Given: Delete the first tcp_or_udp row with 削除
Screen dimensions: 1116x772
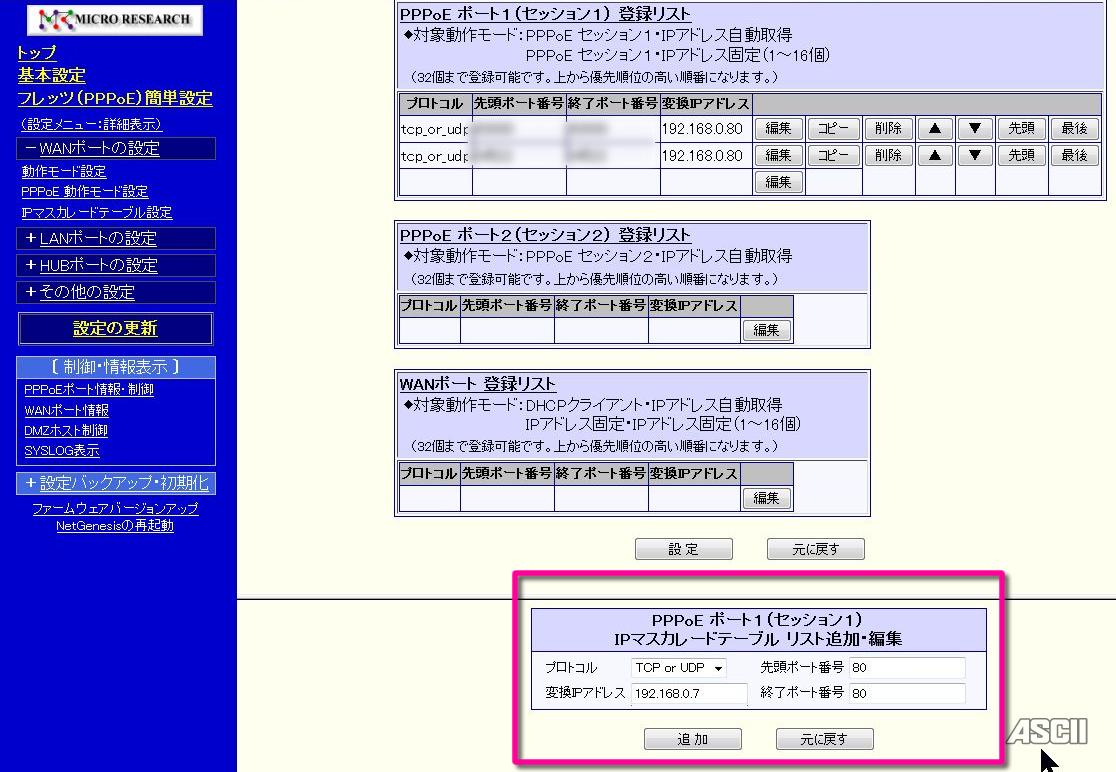Looking at the screenshot, I should pos(888,129).
